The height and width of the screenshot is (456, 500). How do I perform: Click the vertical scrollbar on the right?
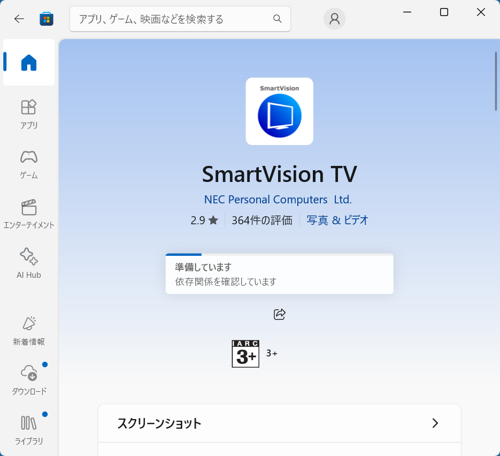496,81
